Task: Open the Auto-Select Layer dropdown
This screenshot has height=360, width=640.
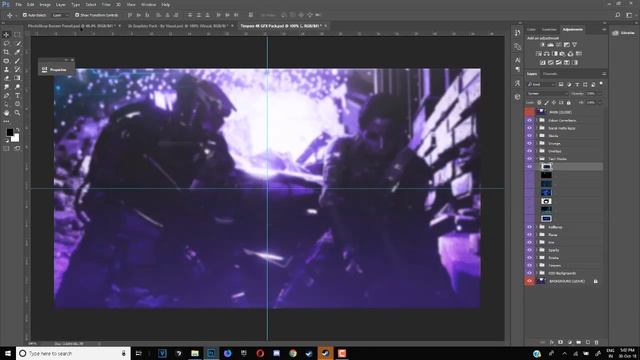Action: click(x=60, y=15)
